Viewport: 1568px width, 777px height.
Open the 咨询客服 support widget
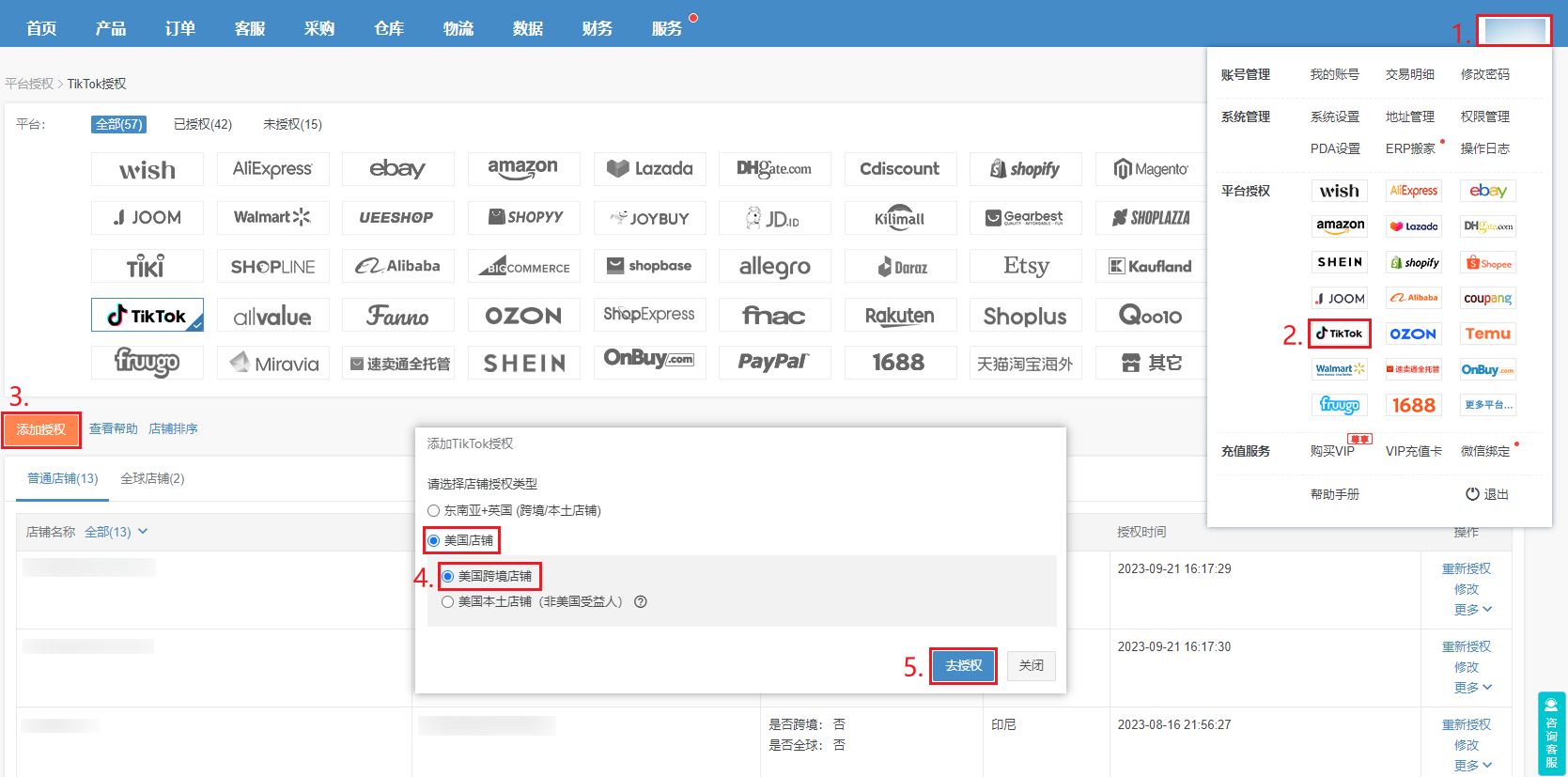click(x=1551, y=733)
